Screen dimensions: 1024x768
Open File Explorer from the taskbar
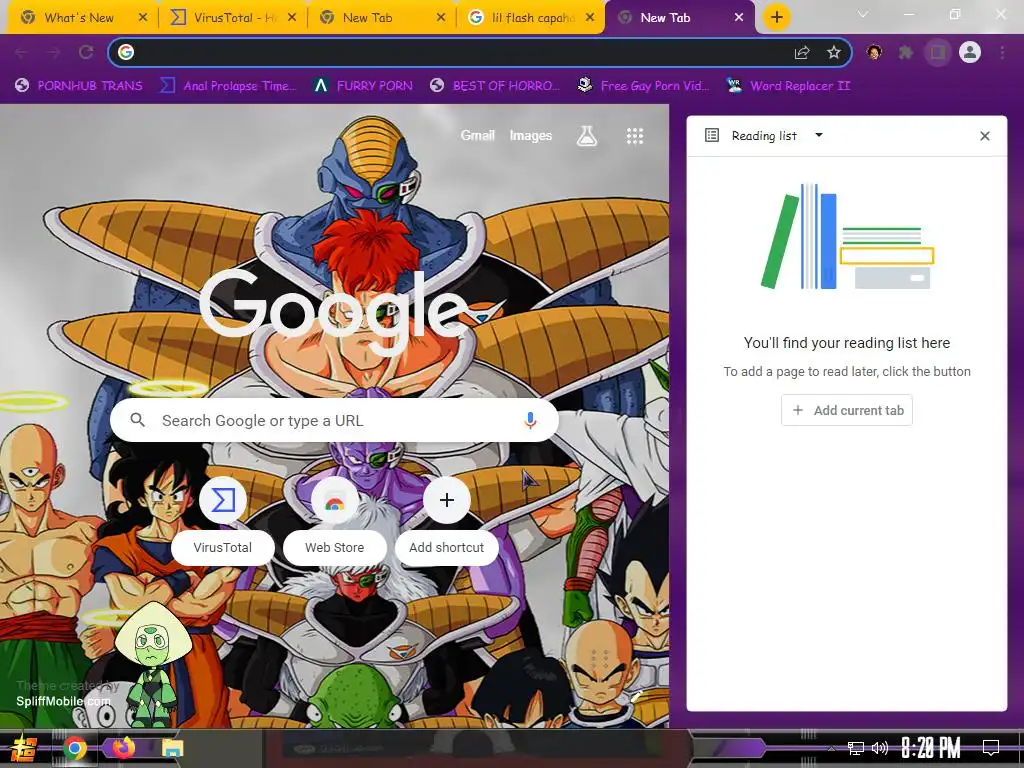[x=173, y=748]
